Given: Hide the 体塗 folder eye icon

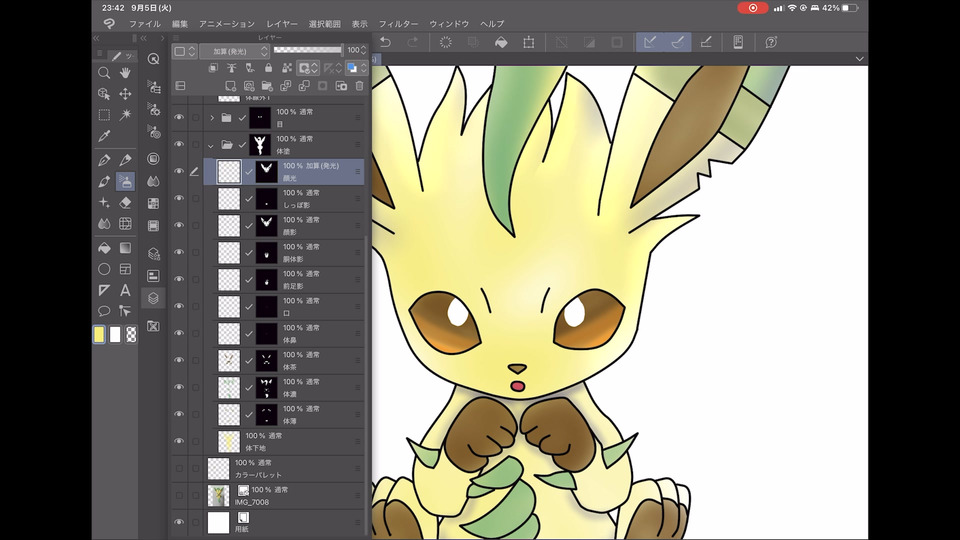Looking at the screenshot, I should pyautogui.click(x=179, y=145).
